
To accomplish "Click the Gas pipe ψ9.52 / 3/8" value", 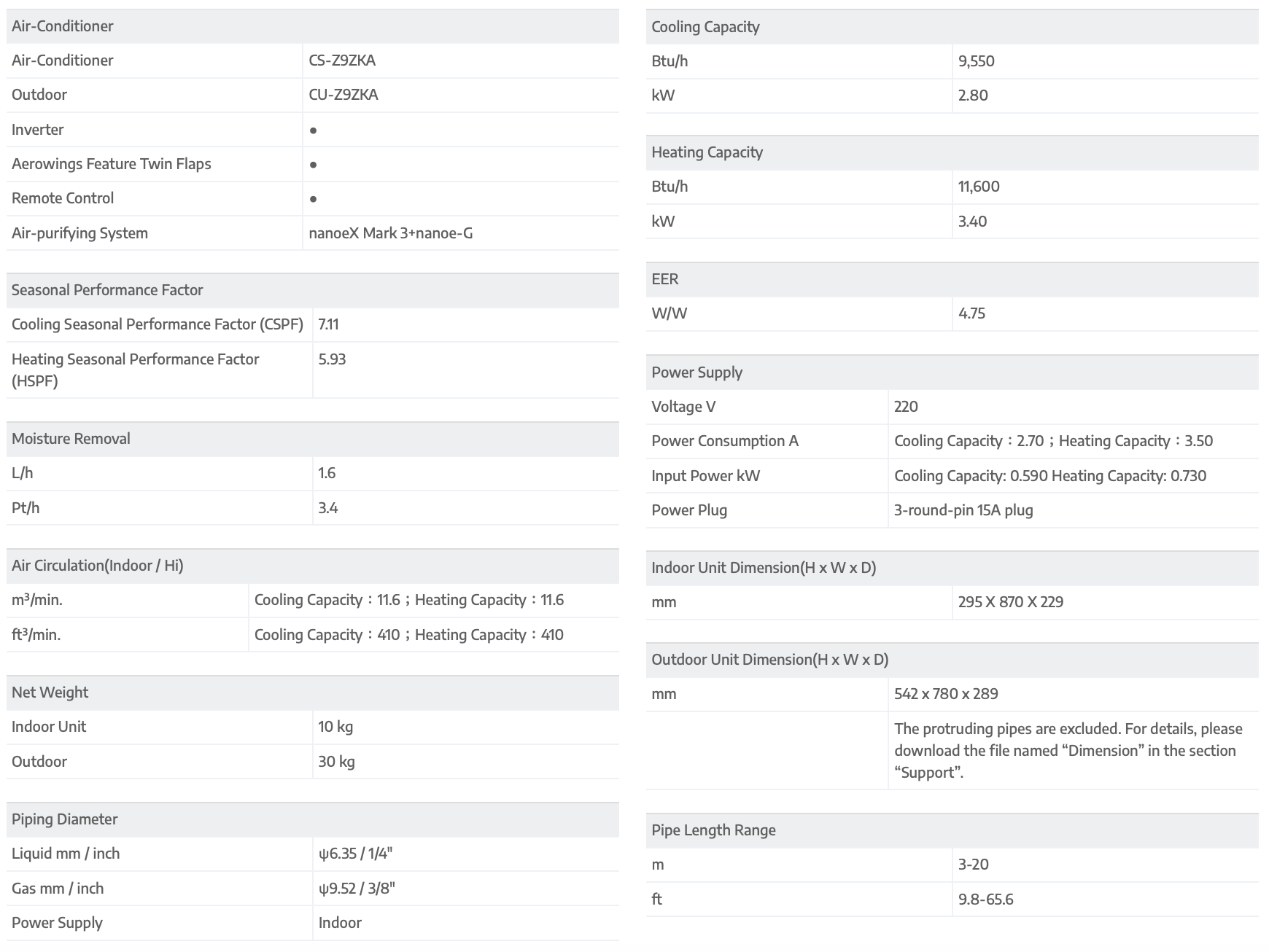I will point(357,889).
